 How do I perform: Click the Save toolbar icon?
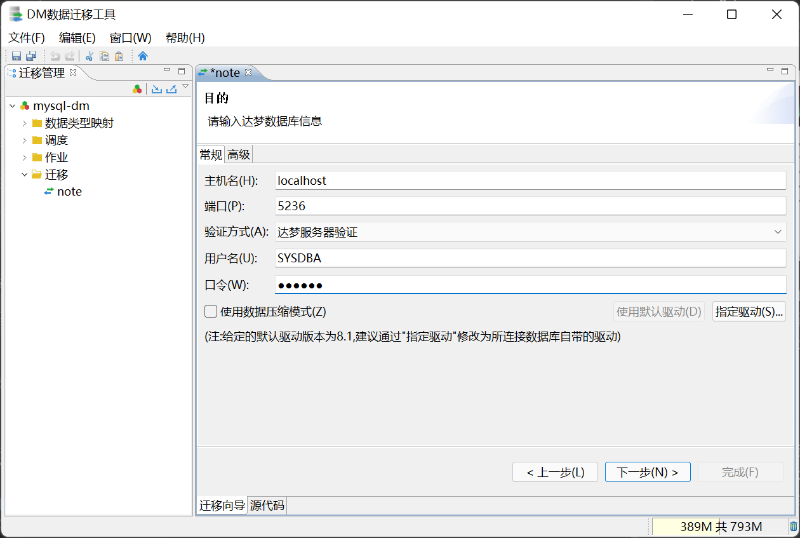pos(16,56)
